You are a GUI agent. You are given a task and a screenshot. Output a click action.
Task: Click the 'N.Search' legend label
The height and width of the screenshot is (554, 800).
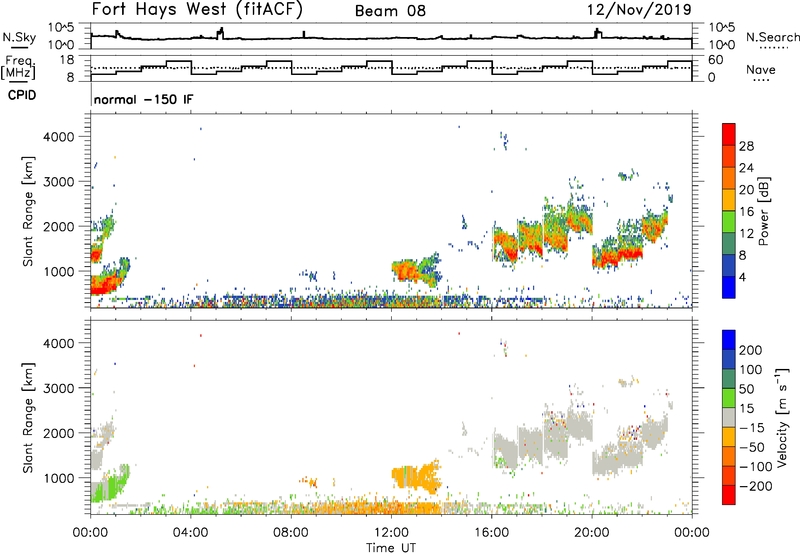[x=773, y=37]
